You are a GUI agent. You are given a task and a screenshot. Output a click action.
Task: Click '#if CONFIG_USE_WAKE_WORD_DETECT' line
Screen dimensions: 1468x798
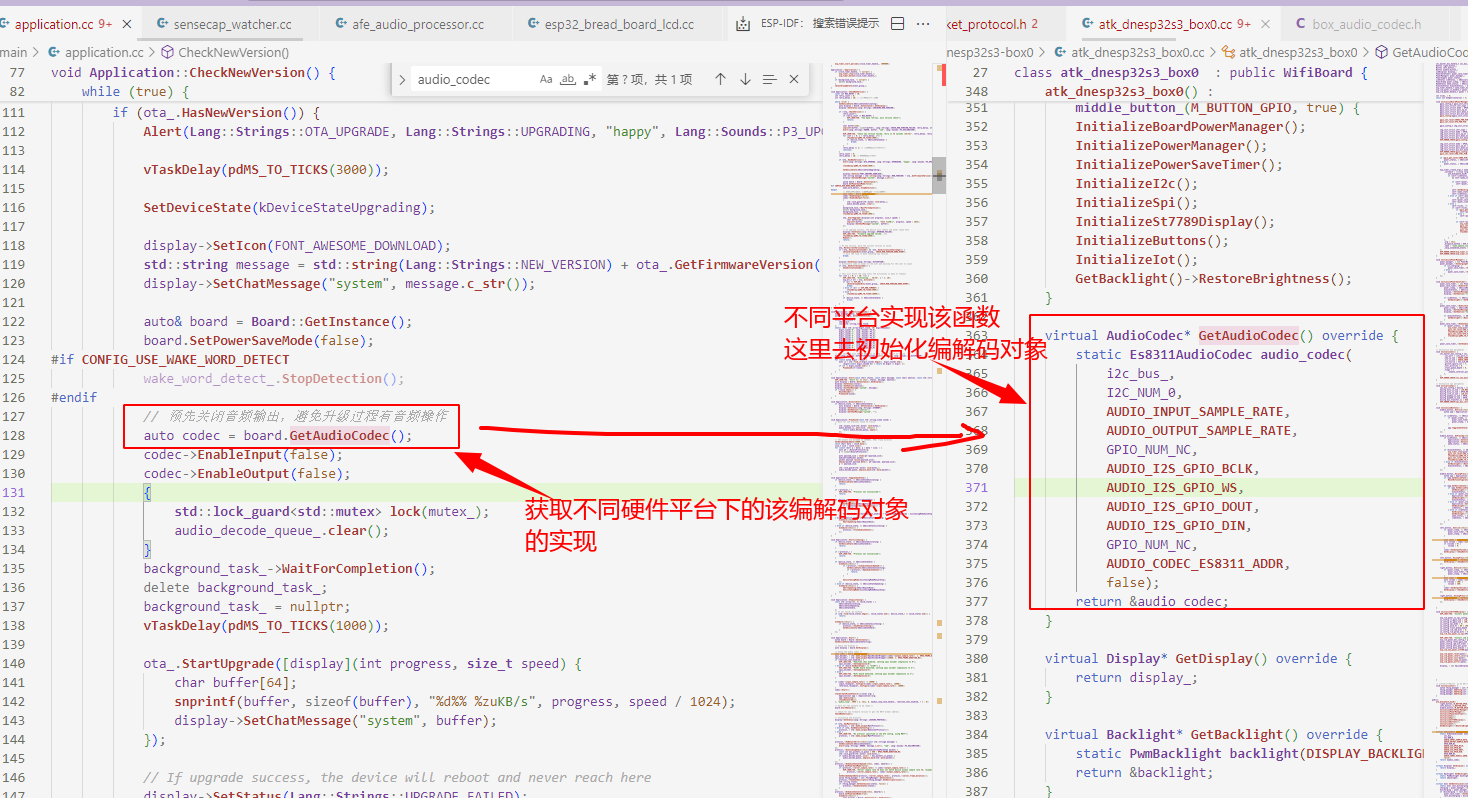pos(170,360)
